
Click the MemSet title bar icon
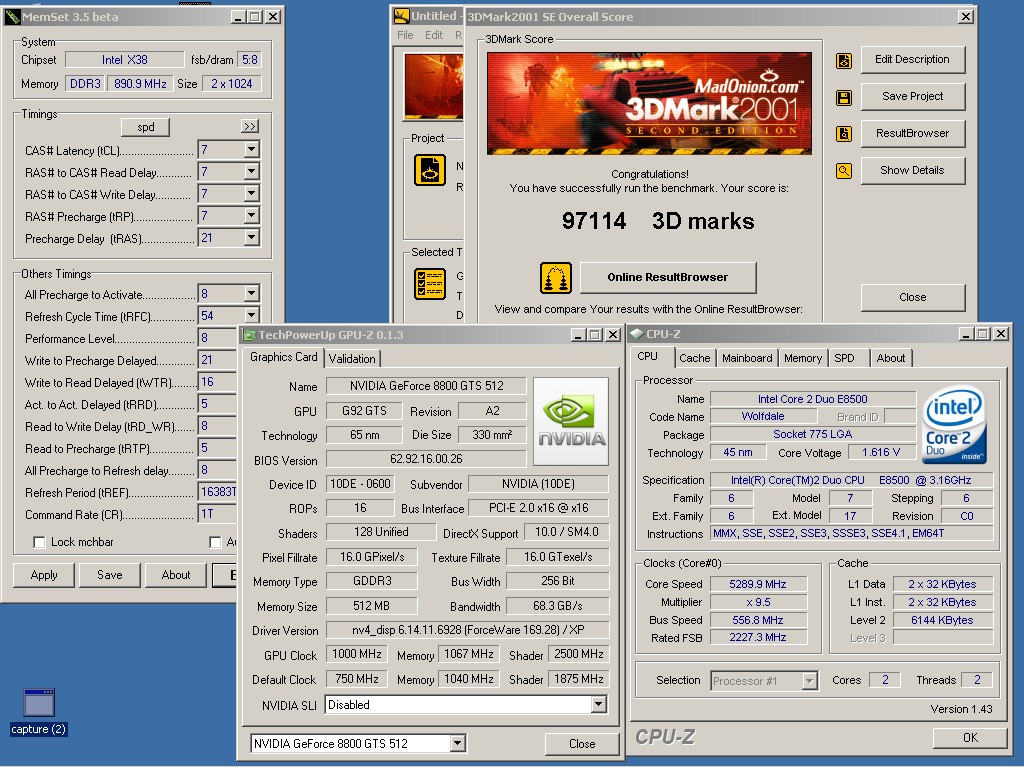click(x=12, y=17)
